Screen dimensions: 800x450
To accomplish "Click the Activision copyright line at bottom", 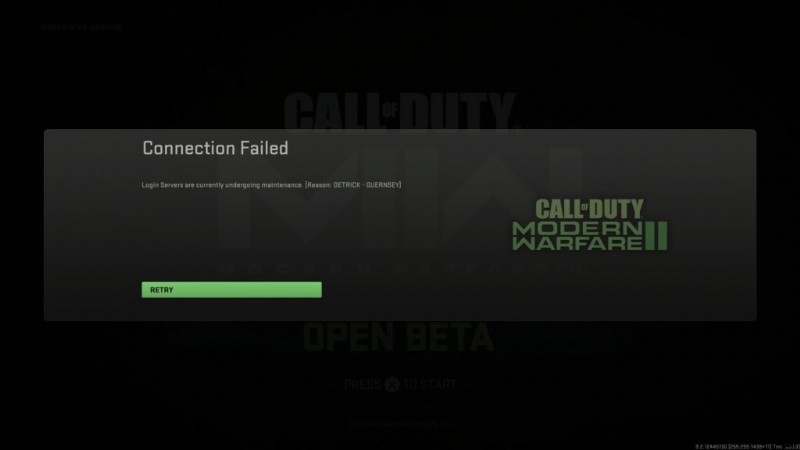I will [400, 423].
